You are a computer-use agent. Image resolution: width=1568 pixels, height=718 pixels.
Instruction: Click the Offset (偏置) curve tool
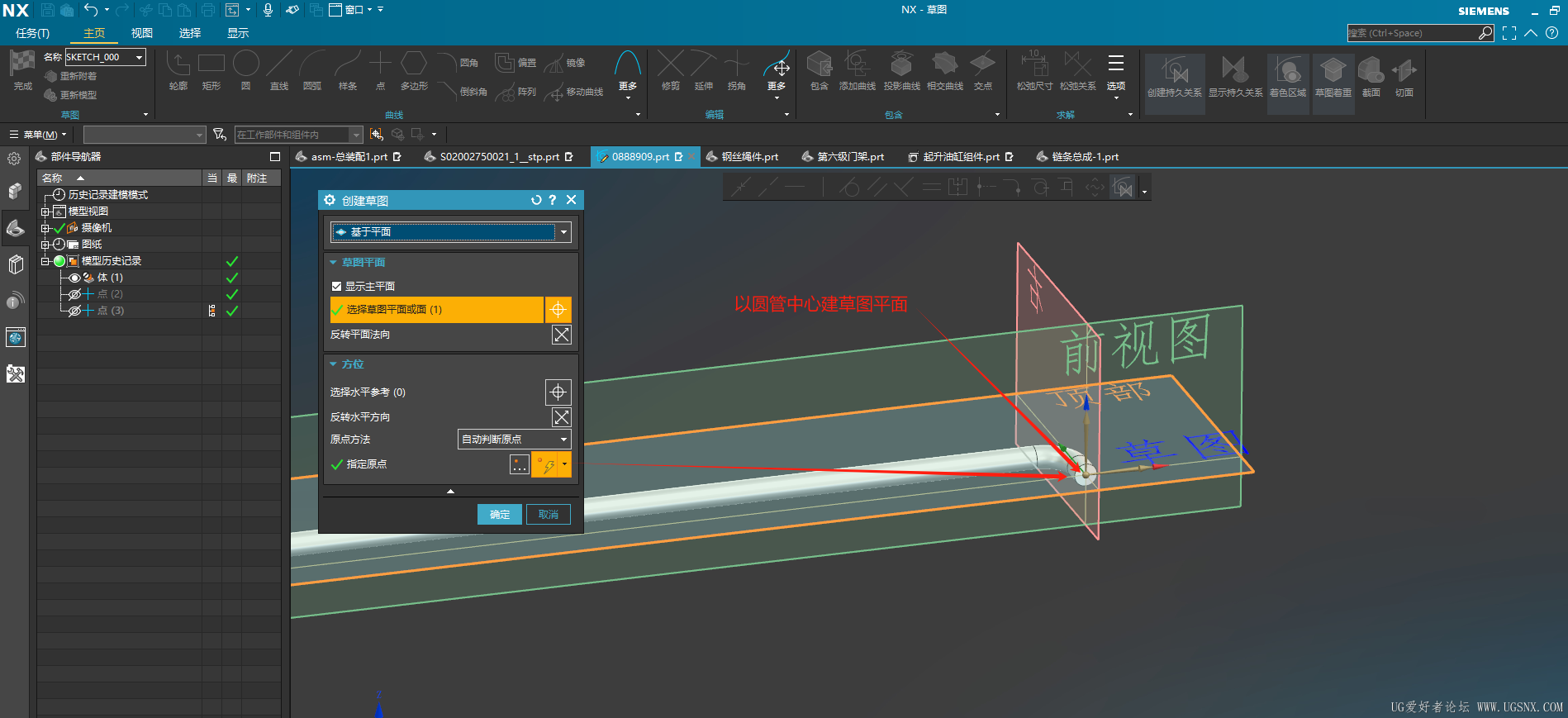516,63
